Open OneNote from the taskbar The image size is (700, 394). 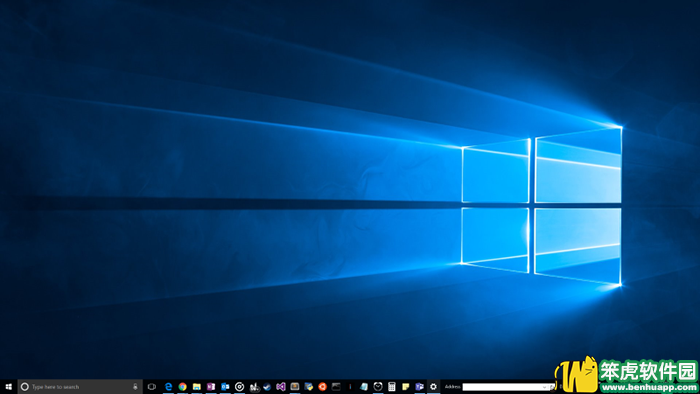pyautogui.click(x=211, y=387)
